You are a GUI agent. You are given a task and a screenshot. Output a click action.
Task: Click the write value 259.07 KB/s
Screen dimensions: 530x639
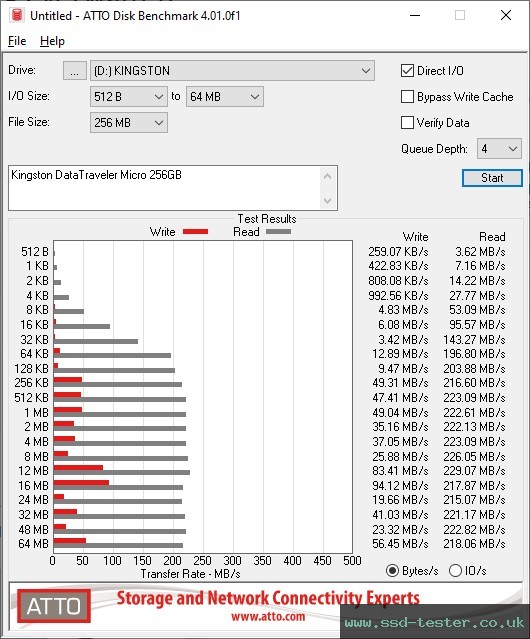(x=398, y=252)
